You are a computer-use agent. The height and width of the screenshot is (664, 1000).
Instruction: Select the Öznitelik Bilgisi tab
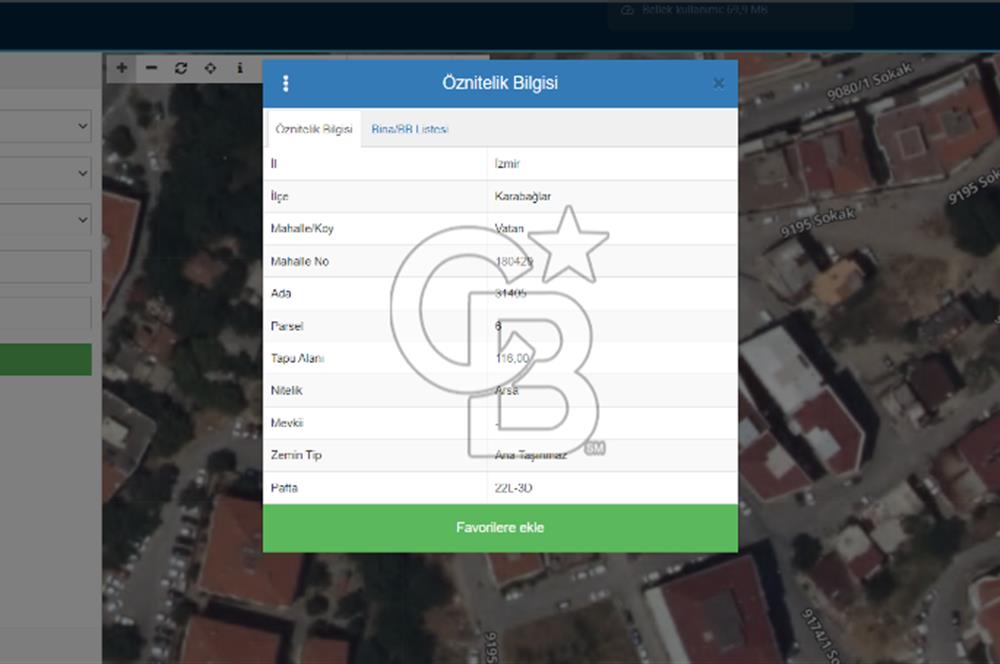click(314, 130)
